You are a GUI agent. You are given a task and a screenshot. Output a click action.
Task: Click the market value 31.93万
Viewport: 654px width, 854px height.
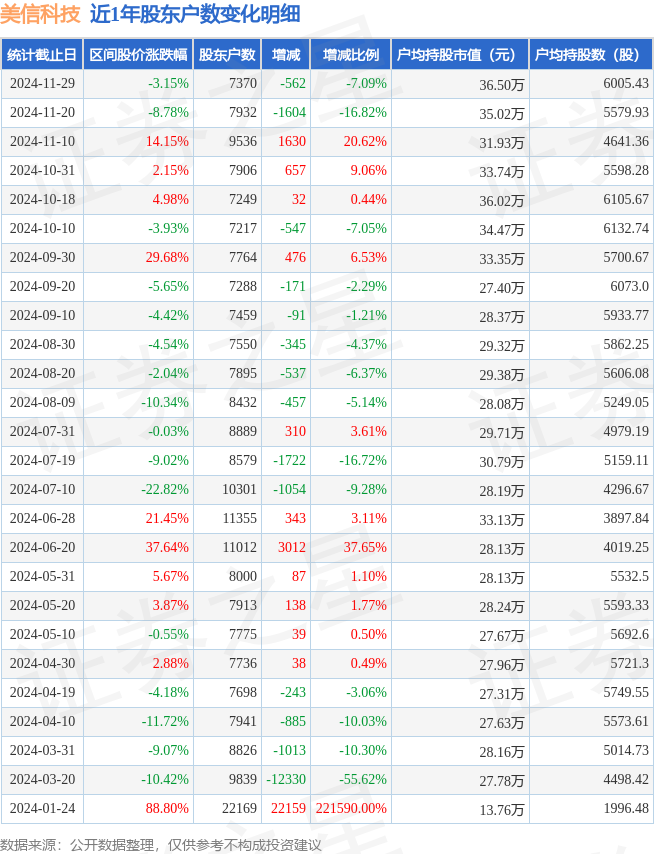502,143
